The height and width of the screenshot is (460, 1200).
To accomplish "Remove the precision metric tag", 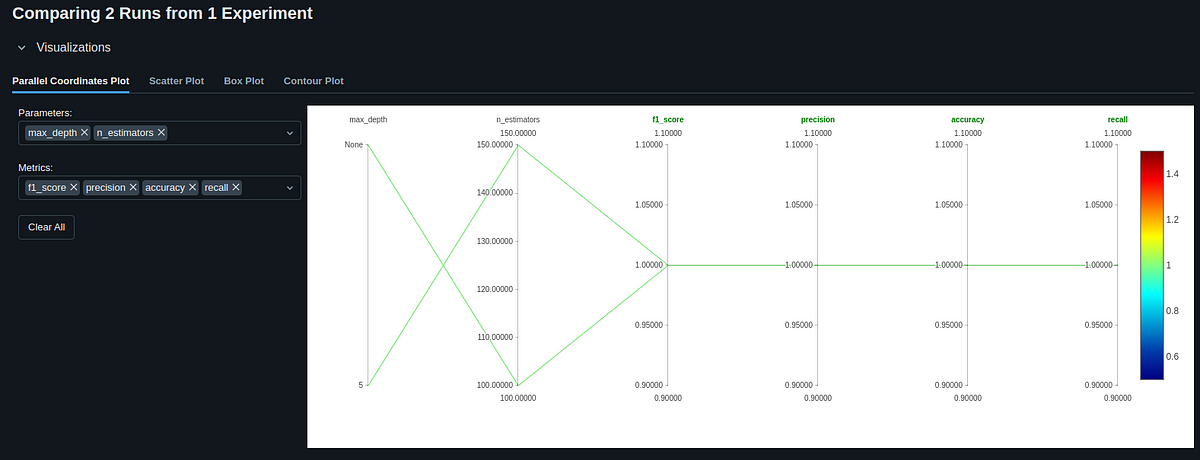I will 133,187.
